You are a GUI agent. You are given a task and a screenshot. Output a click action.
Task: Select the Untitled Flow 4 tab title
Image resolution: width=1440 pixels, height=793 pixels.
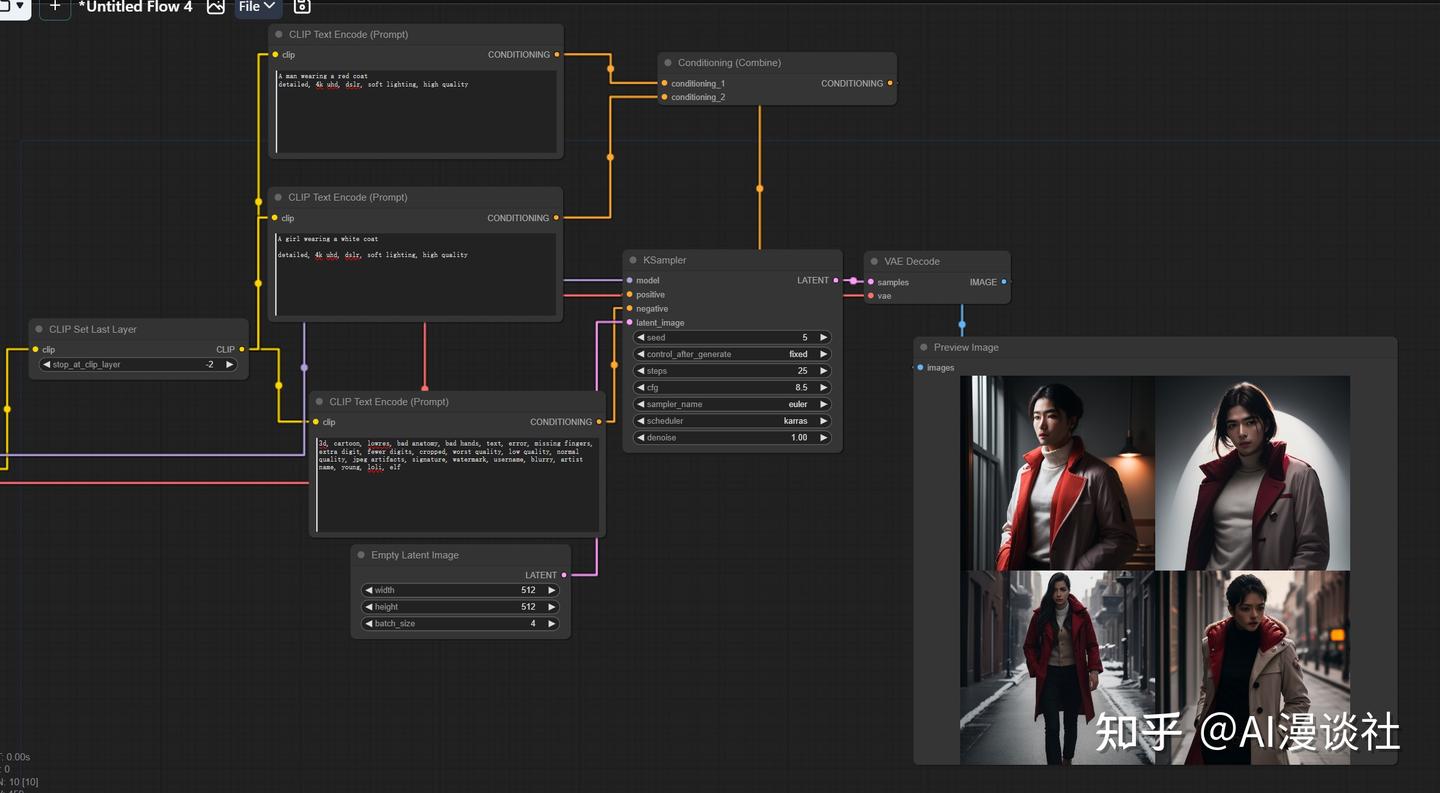(136, 7)
